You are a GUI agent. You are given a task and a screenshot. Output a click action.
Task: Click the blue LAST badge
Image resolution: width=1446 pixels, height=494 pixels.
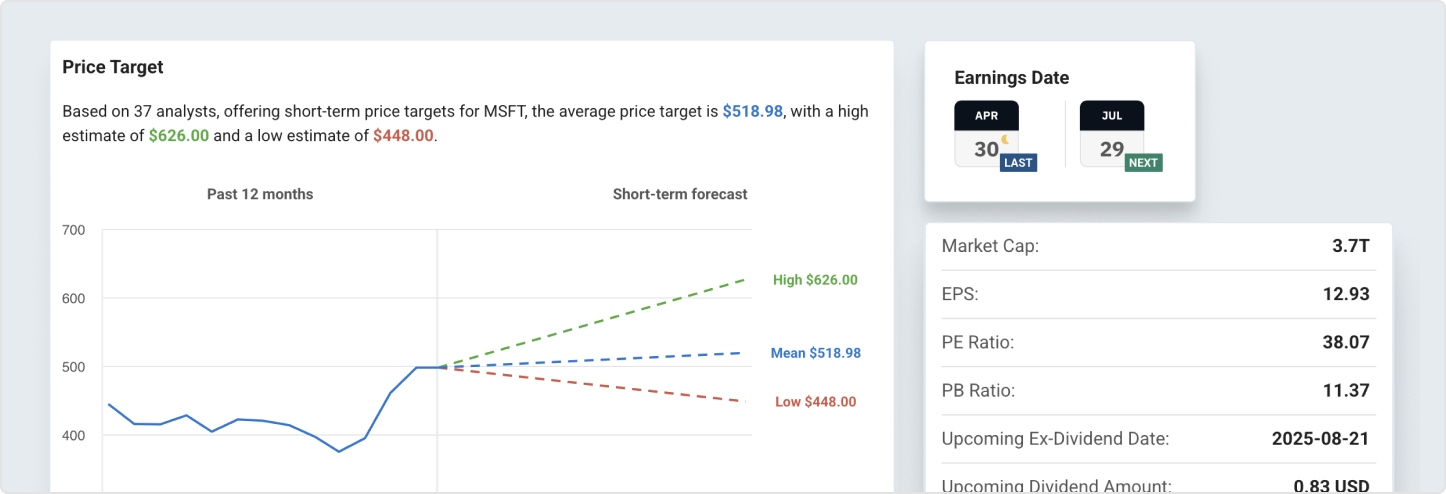coord(1018,163)
